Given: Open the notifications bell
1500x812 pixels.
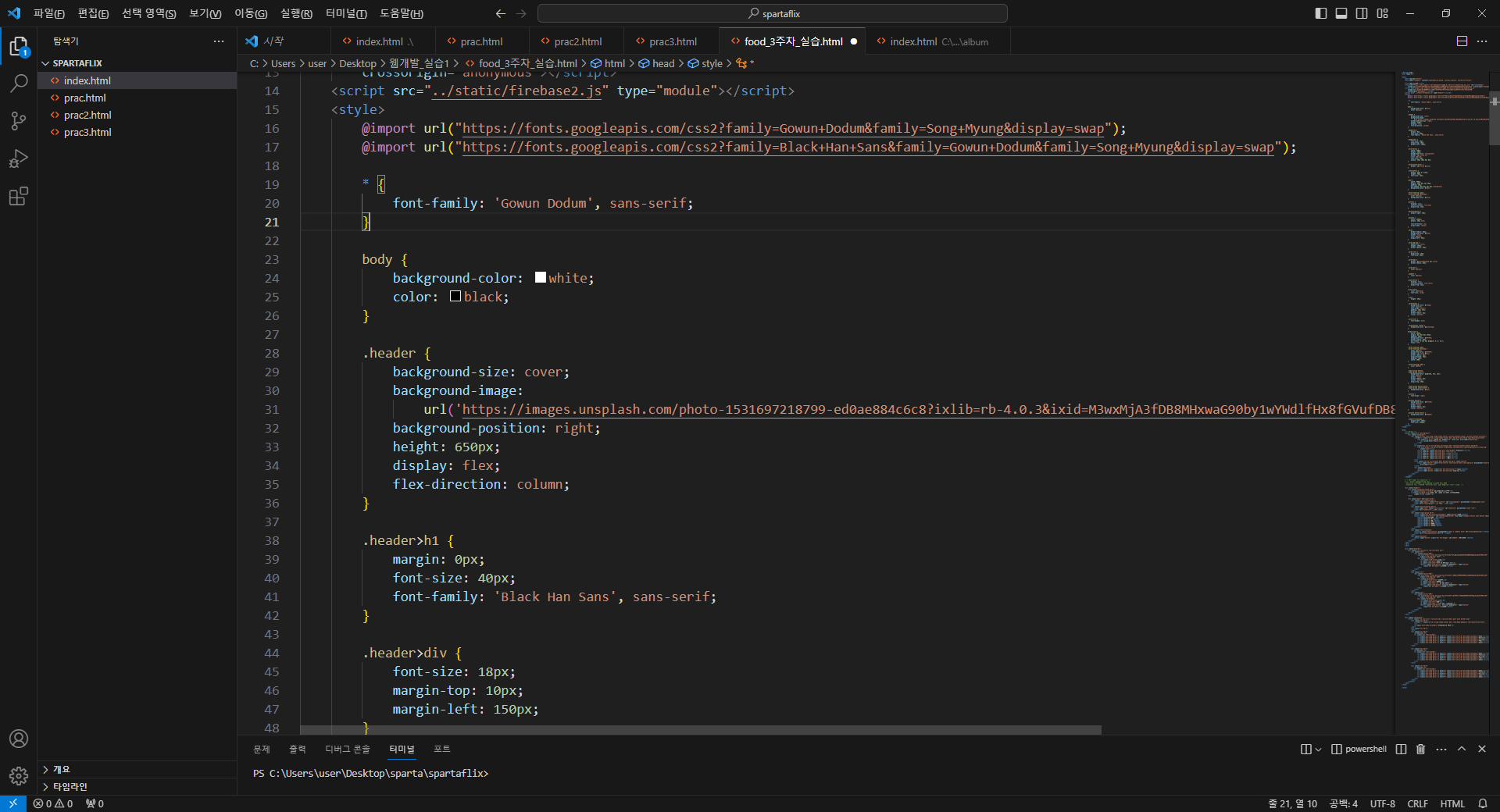Looking at the screenshot, I should (x=1483, y=803).
